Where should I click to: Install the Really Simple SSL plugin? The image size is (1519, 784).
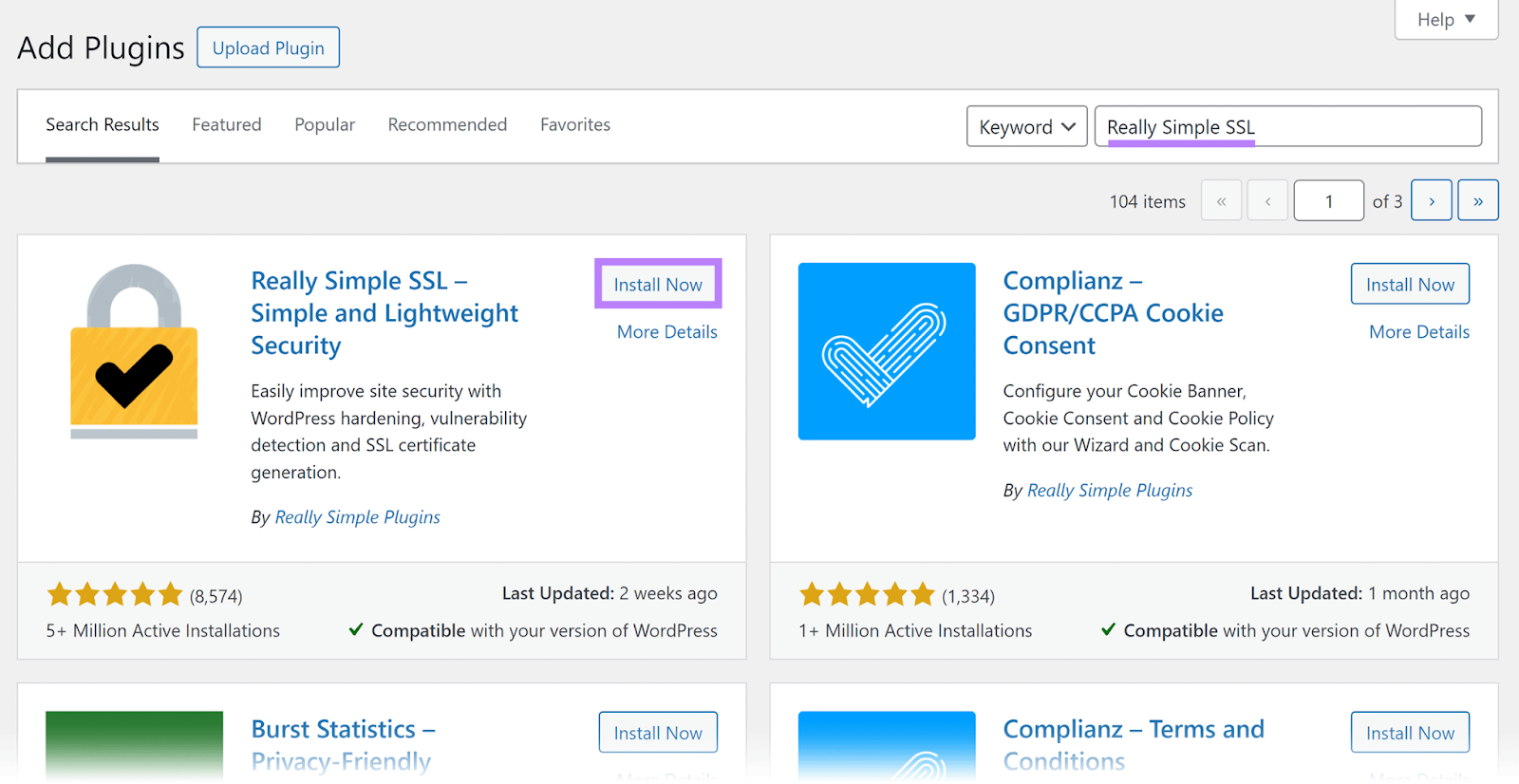click(x=658, y=284)
